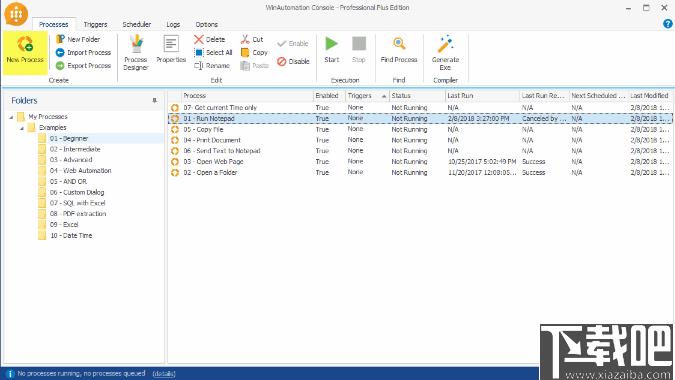Sort by the Last Run column header

(482, 96)
